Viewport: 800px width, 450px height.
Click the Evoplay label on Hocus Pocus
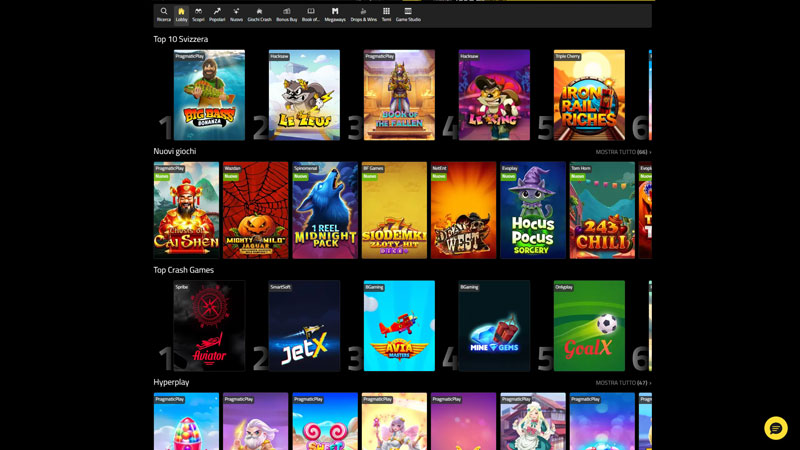pos(510,168)
